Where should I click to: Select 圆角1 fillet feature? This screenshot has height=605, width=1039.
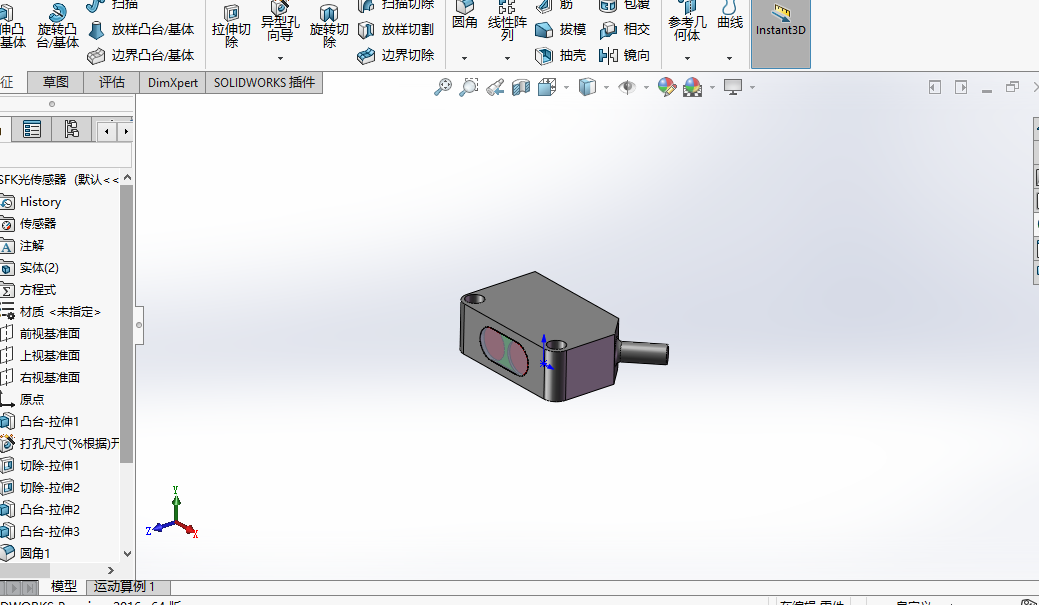click(35, 553)
